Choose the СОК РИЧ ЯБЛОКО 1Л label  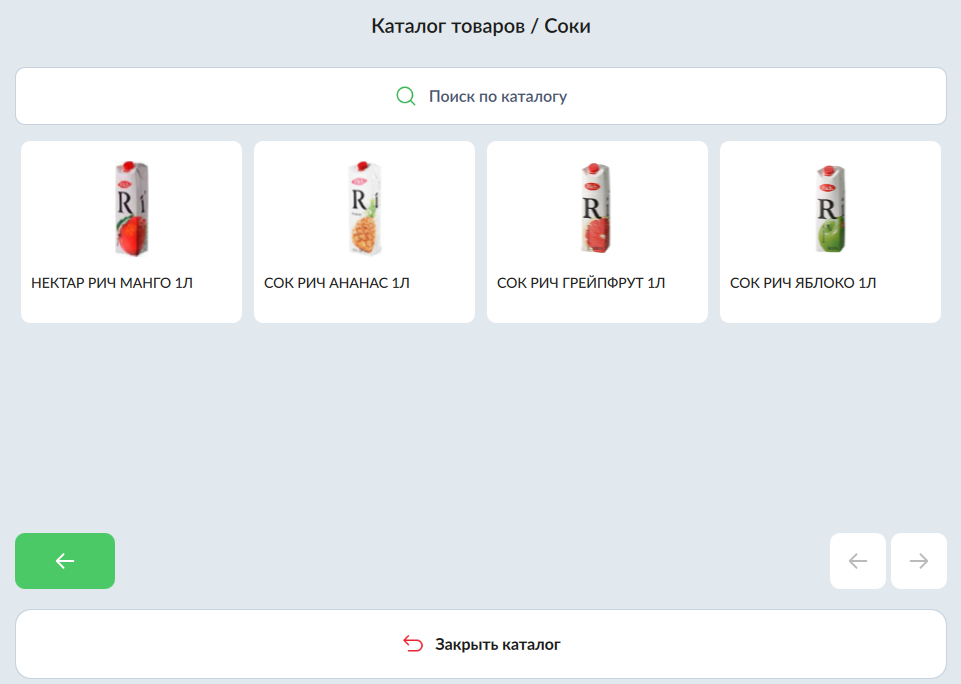(x=803, y=283)
